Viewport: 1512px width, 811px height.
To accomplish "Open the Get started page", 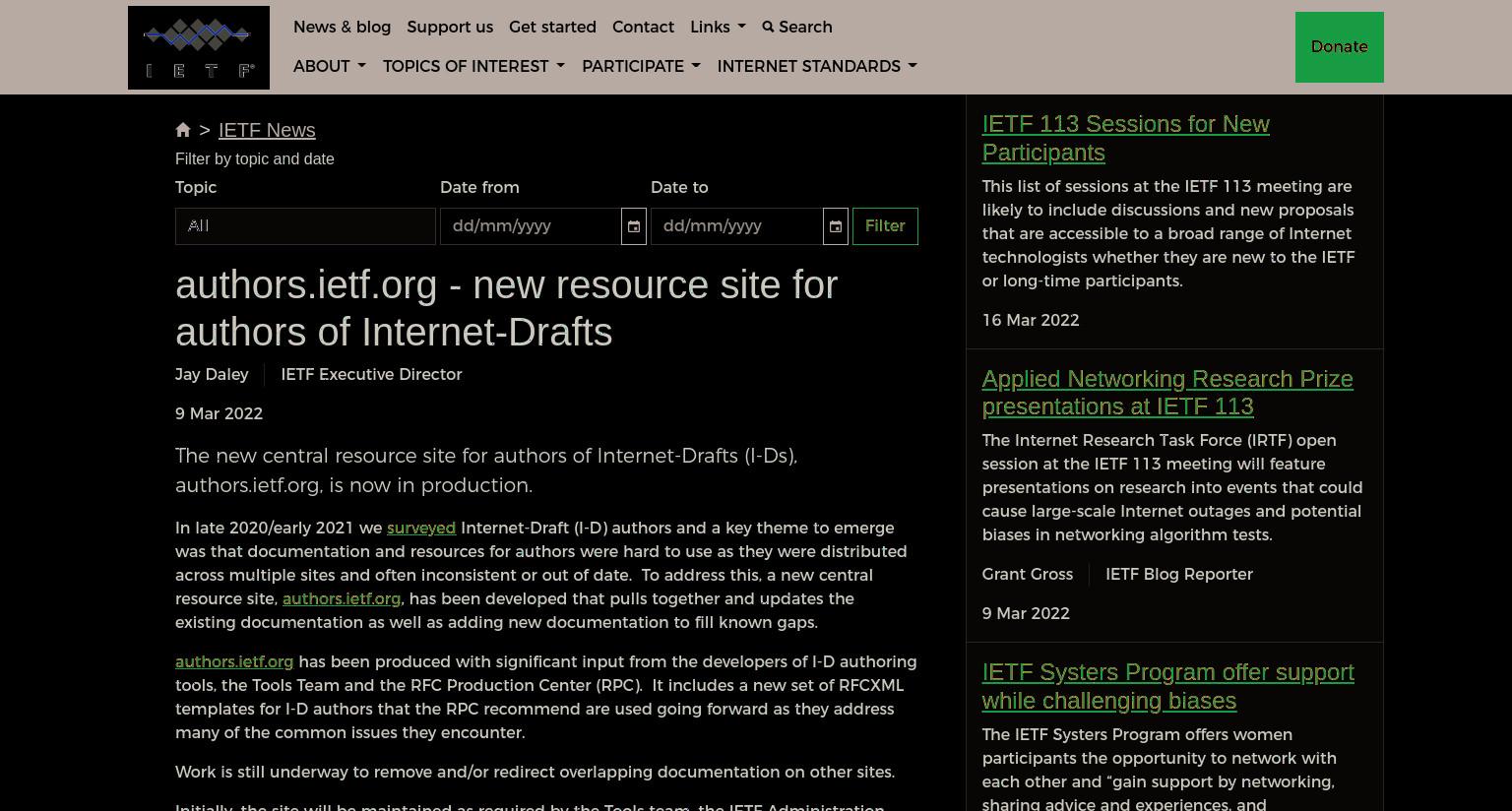I will tap(552, 27).
